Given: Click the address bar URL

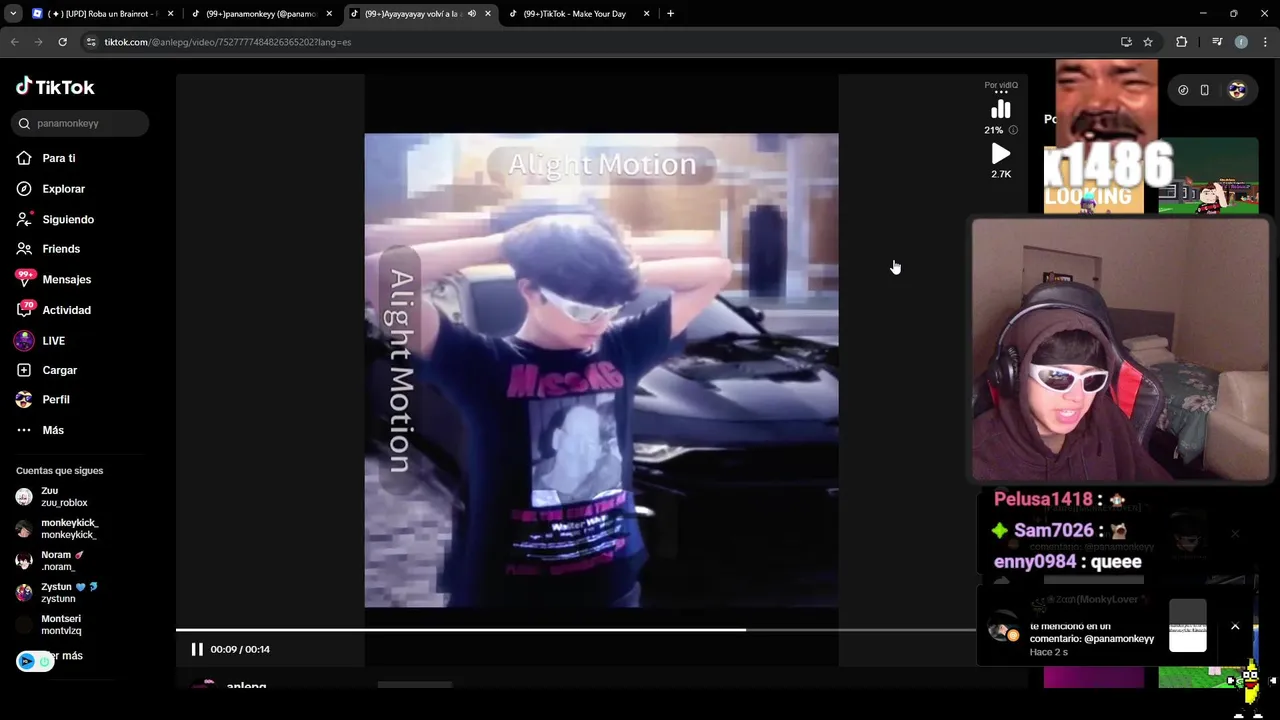Looking at the screenshot, I should point(228,42).
